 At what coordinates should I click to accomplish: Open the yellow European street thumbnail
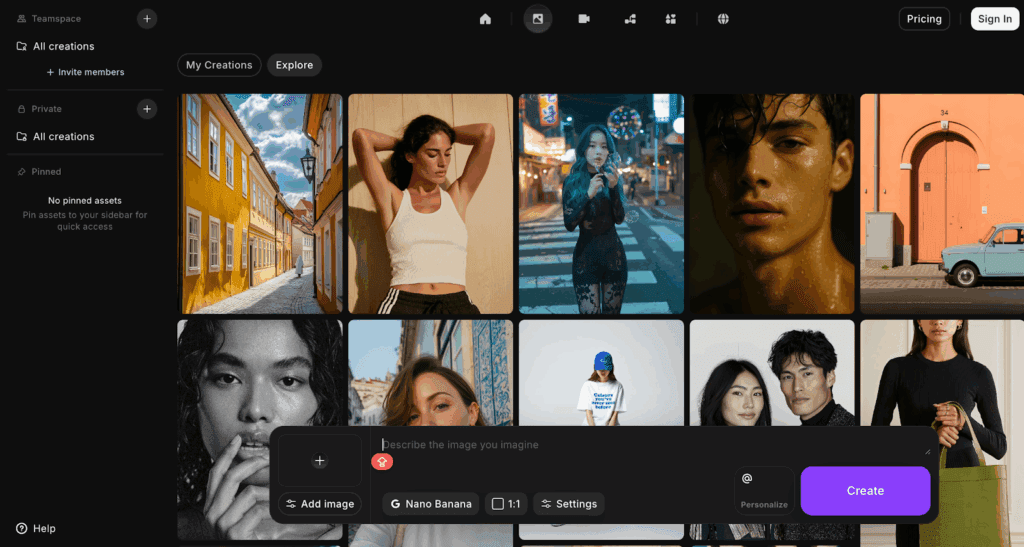pos(260,204)
